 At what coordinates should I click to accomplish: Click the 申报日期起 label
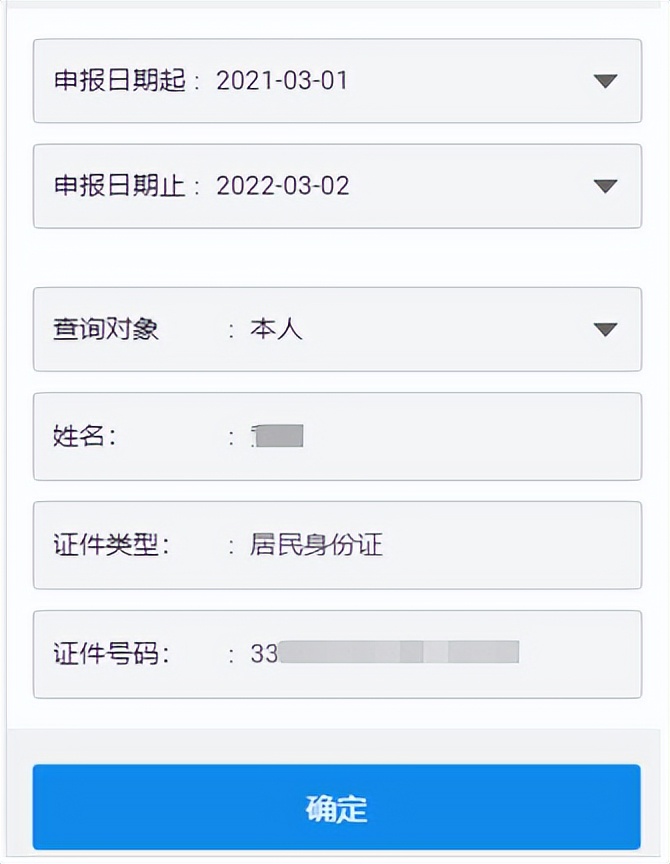click(107, 80)
